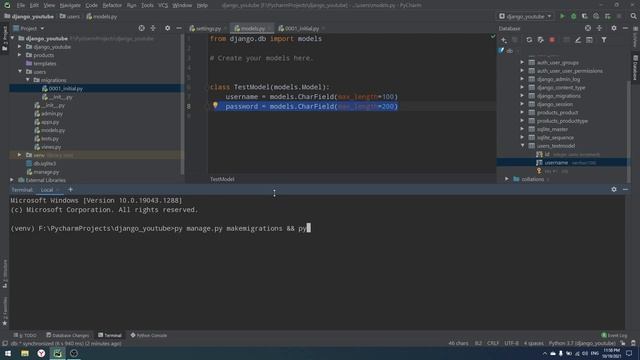Open the django_youtube run configuration dropdown
The image size is (640, 360).
pos(525,16)
